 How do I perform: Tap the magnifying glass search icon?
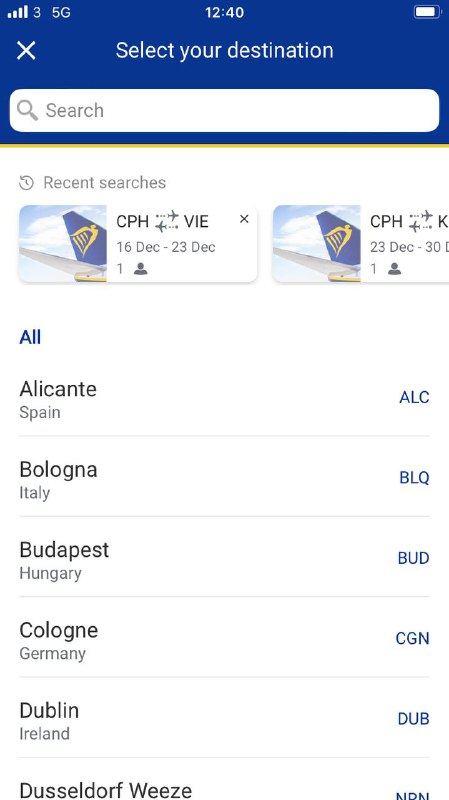tap(27, 110)
